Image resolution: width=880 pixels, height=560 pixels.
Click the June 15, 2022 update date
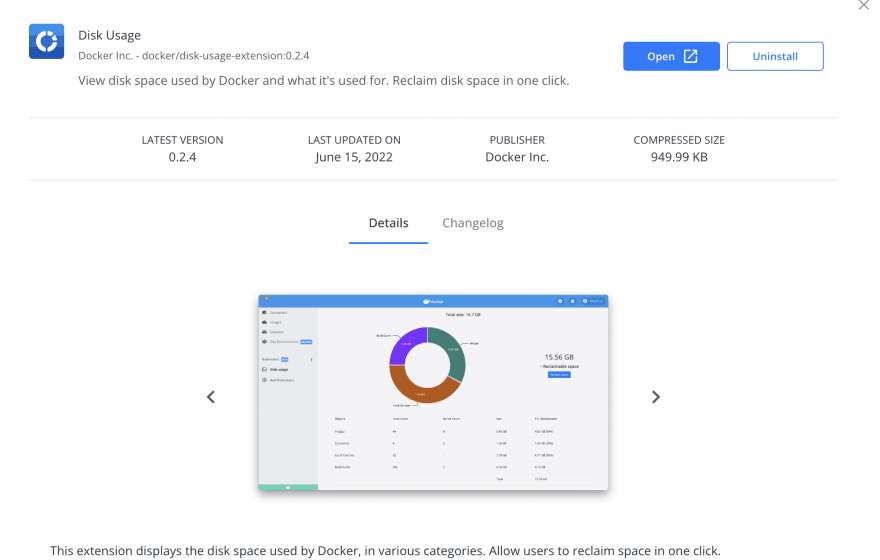tap(354, 157)
